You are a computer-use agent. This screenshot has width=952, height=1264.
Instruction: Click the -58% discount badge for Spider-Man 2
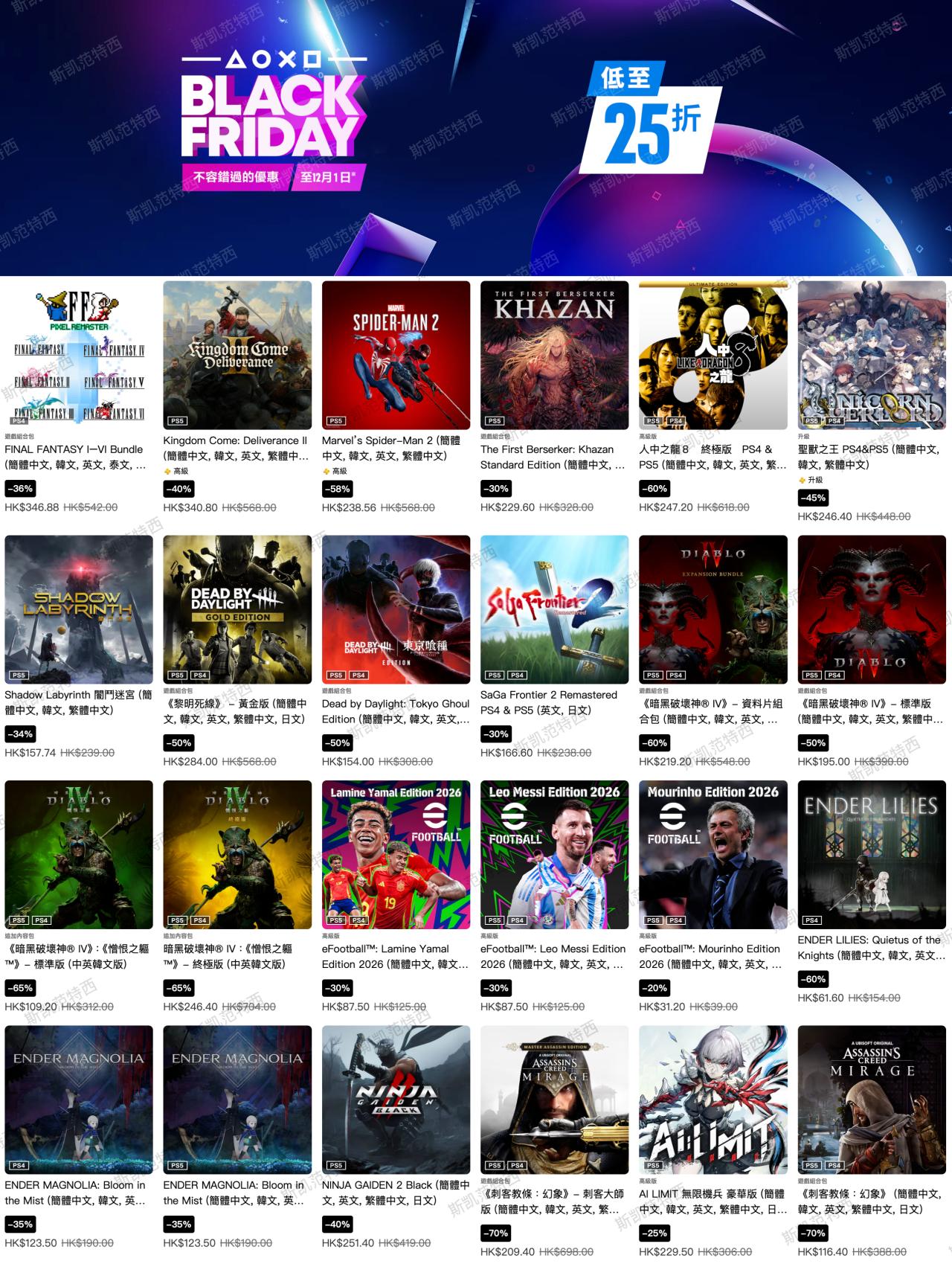tap(336, 489)
